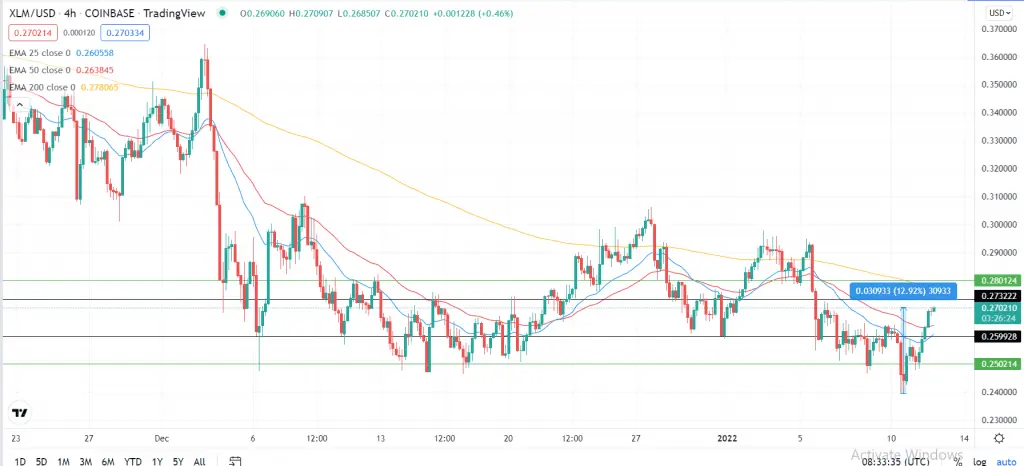
Task: Select the EMA 25 close indicator legend
Action: [x=59, y=52]
